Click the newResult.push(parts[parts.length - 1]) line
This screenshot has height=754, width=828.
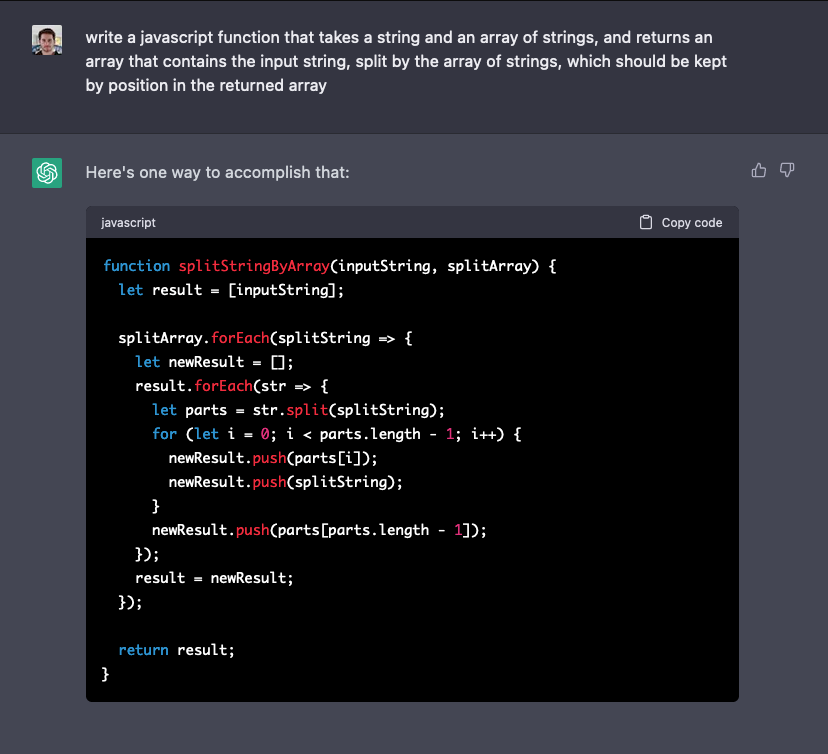pos(318,530)
